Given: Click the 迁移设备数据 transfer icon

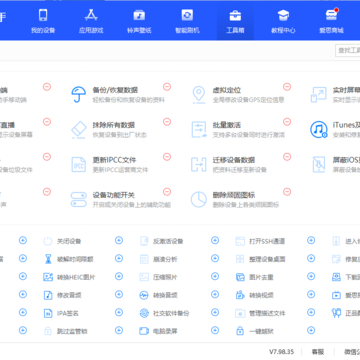Looking at the screenshot, I should 199,165.
